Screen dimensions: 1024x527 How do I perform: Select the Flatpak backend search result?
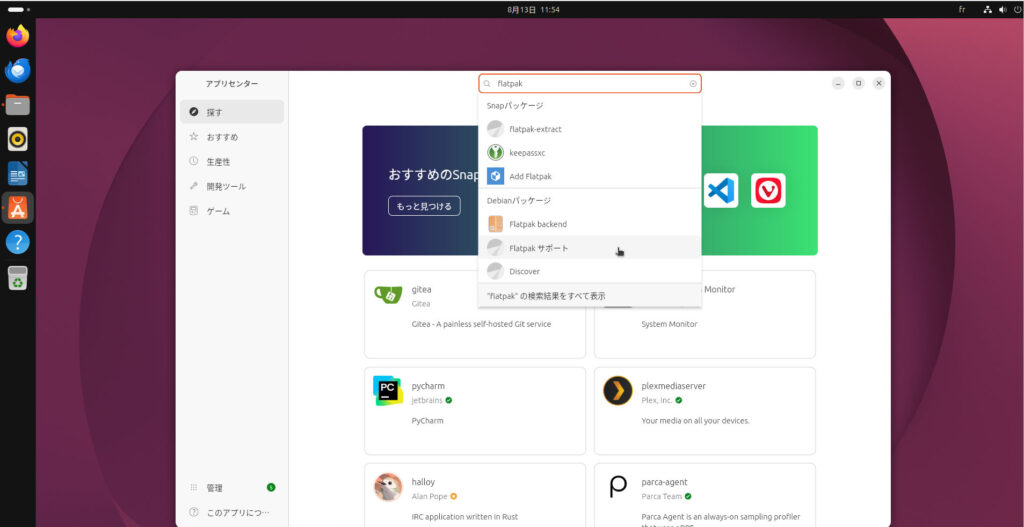[x=590, y=224]
